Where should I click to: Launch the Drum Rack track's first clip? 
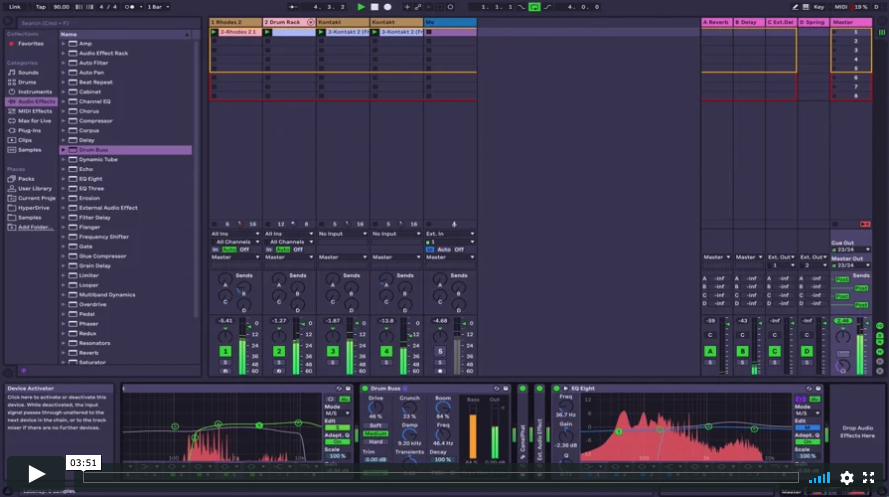pos(267,32)
